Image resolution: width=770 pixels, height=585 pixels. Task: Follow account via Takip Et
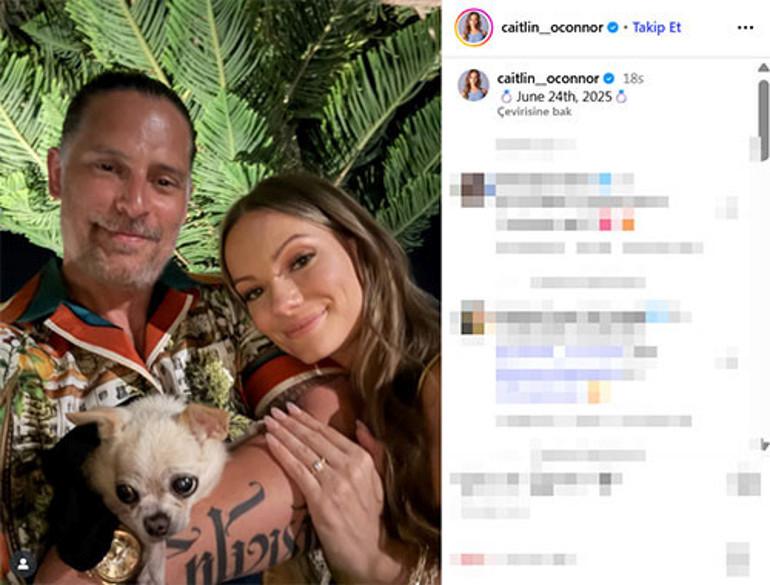point(657,28)
